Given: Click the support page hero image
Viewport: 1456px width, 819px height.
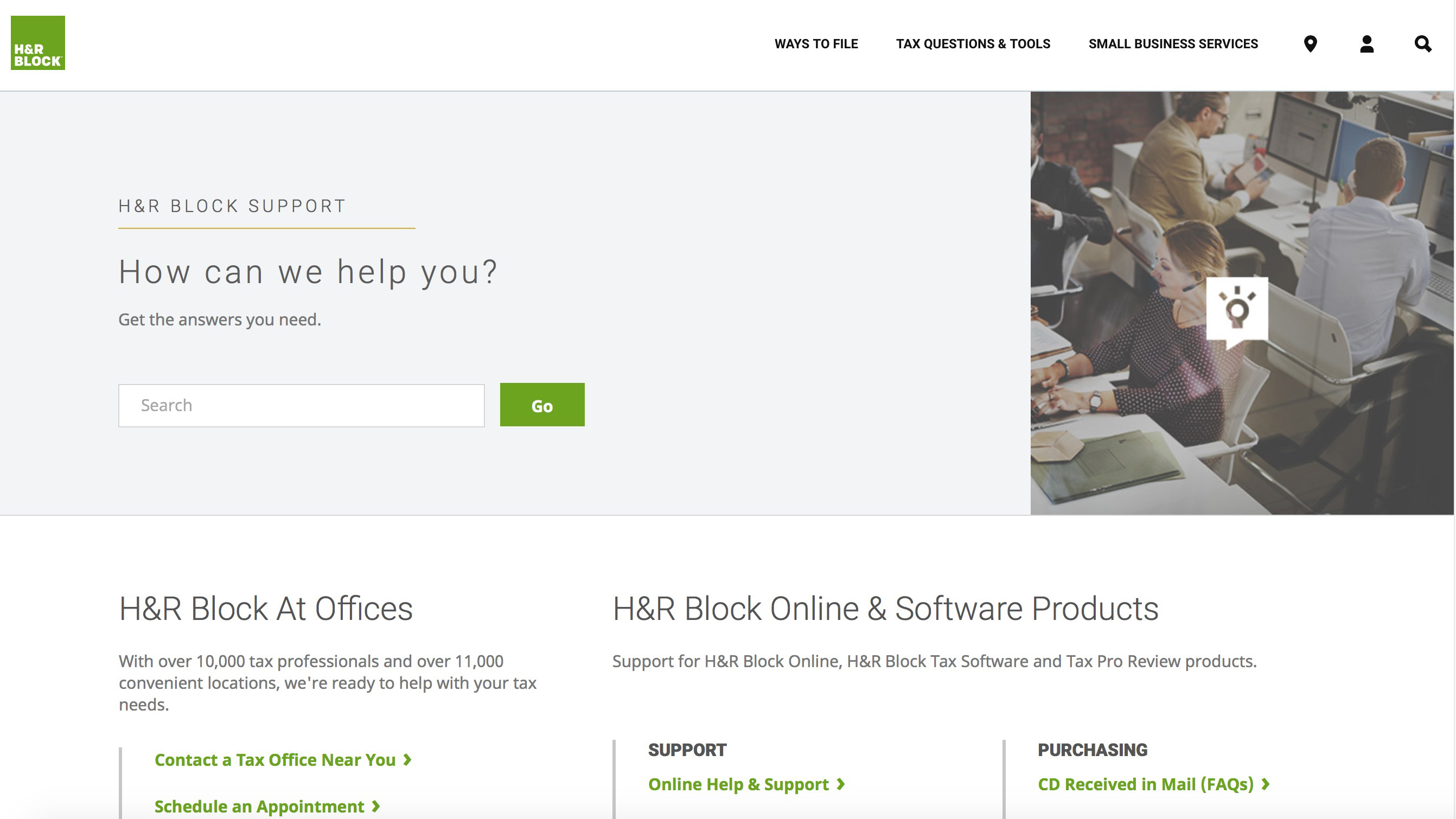Looking at the screenshot, I should click(1243, 303).
